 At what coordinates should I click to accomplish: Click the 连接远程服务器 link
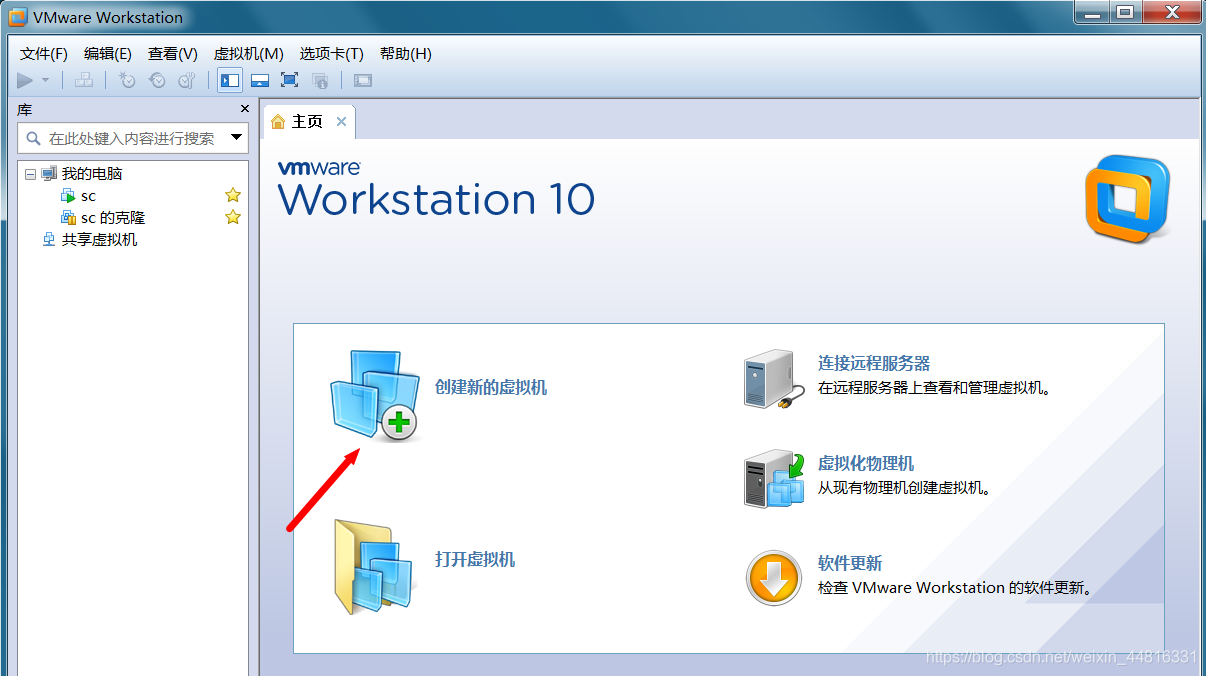click(x=874, y=364)
